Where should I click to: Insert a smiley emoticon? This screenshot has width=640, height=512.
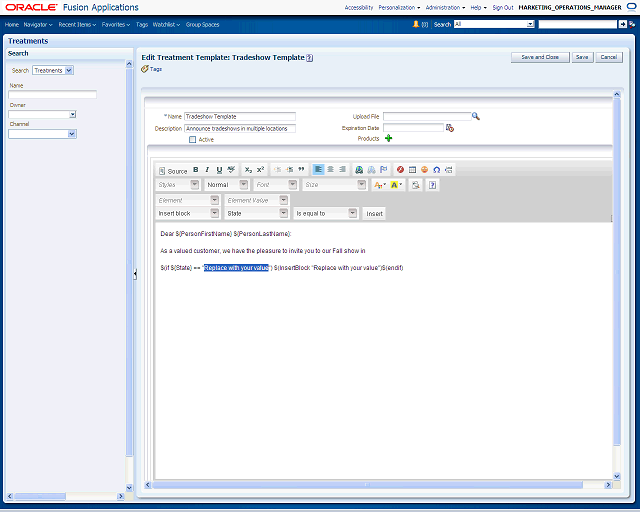pos(424,170)
